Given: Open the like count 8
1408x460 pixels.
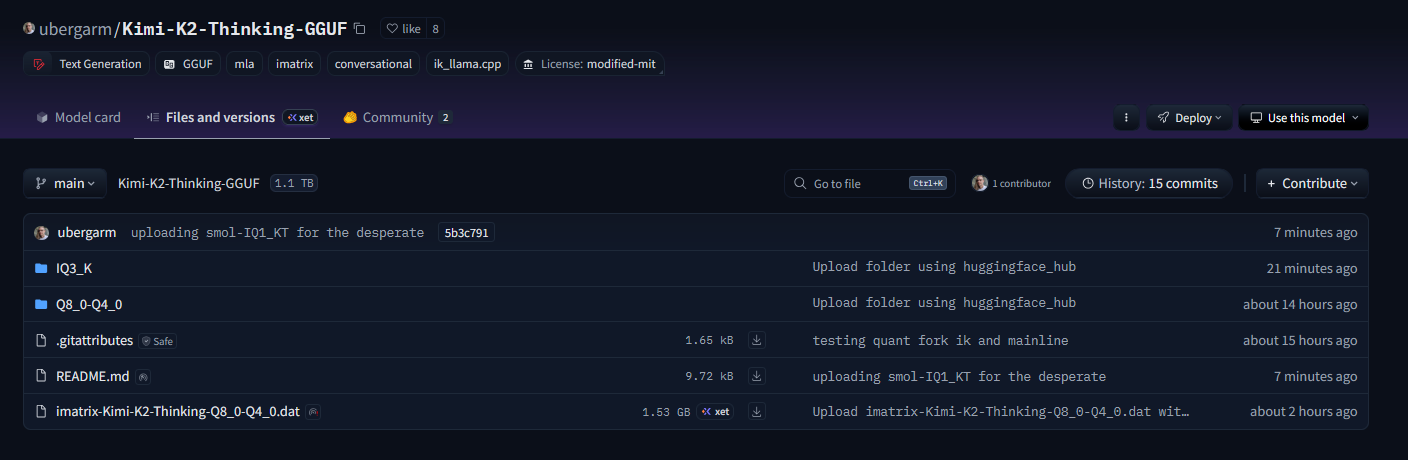Looking at the screenshot, I should [x=436, y=29].
